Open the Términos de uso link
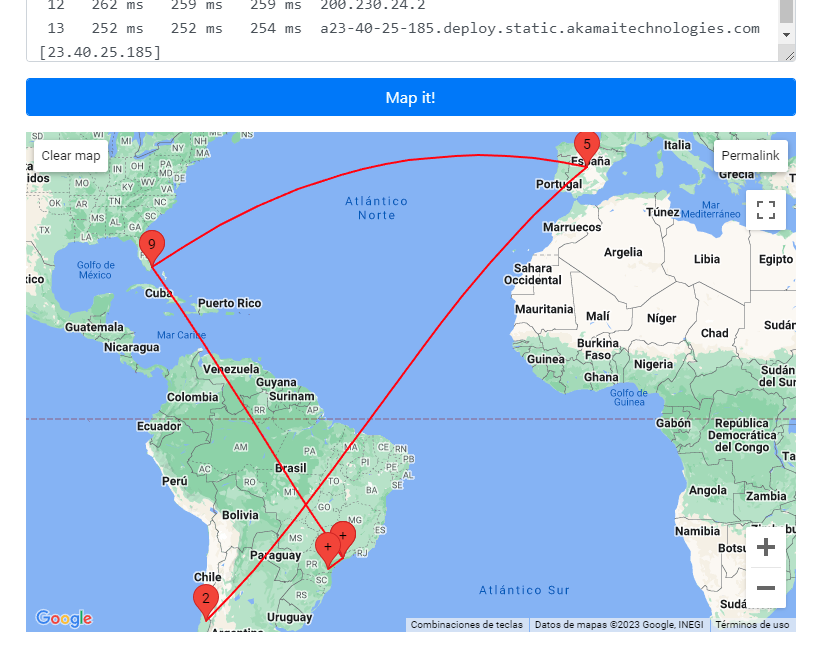The width and height of the screenshot is (821, 651). (752, 625)
